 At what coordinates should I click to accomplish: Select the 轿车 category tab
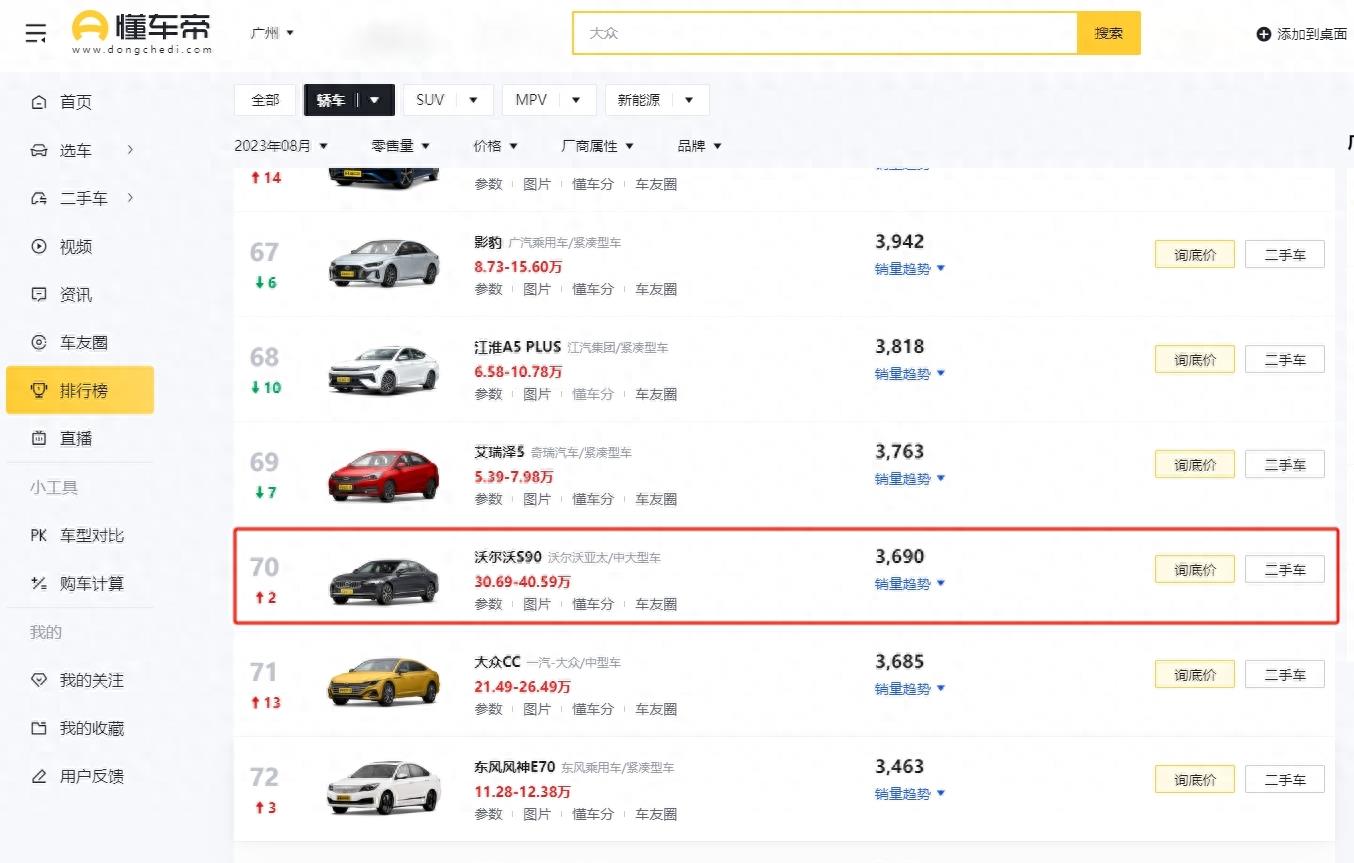tap(331, 100)
